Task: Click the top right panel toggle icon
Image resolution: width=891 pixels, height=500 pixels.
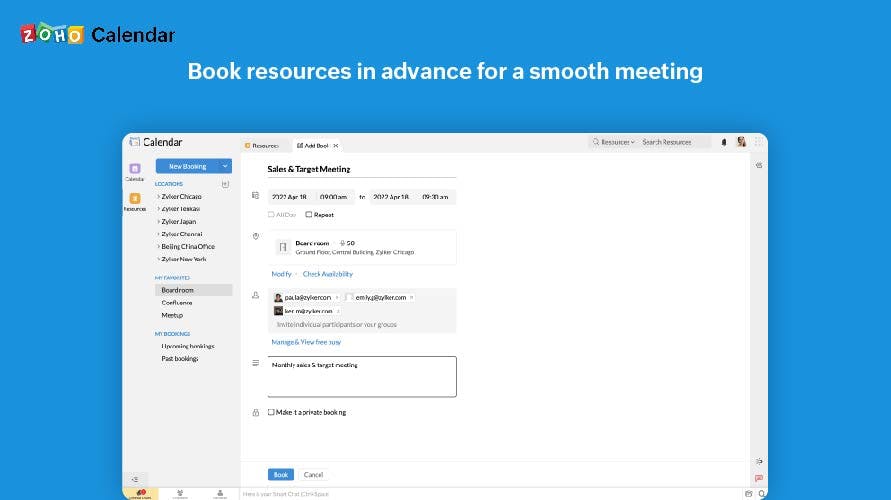Action: click(x=759, y=165)
